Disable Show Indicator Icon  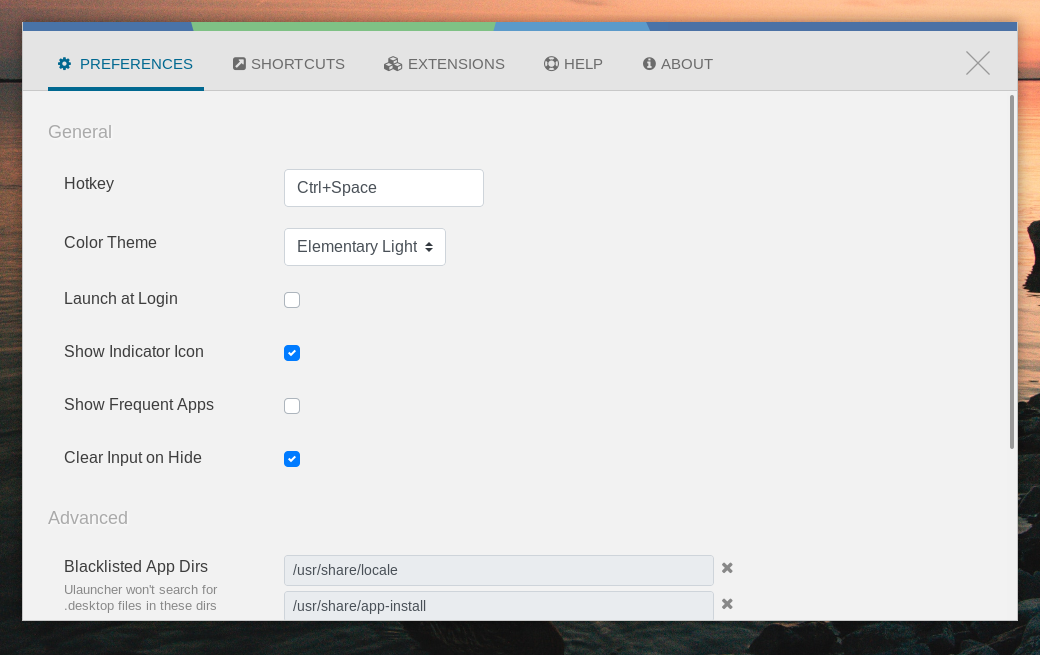coord(291,352)
